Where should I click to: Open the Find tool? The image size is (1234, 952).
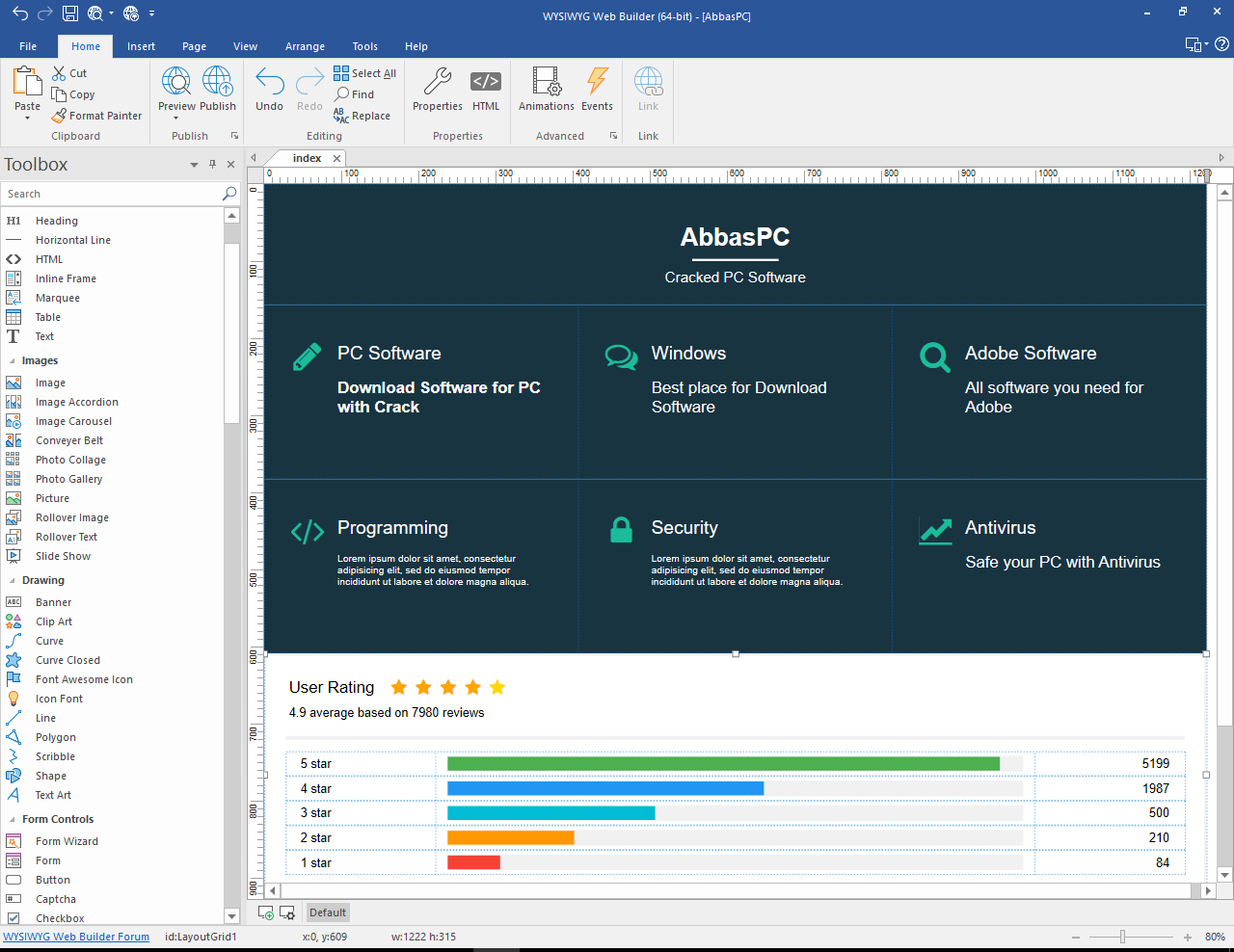coord(354,94)
